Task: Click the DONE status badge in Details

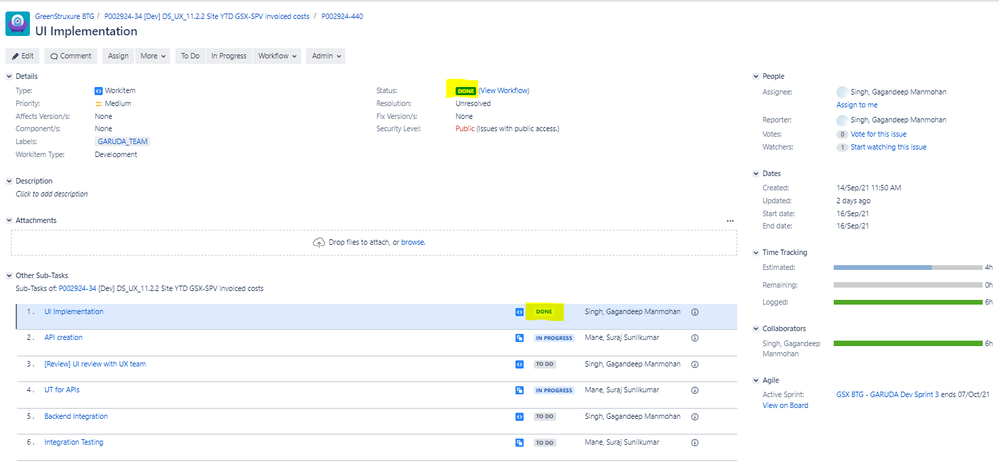Action: pyautogui.click(x=466, y=91)
